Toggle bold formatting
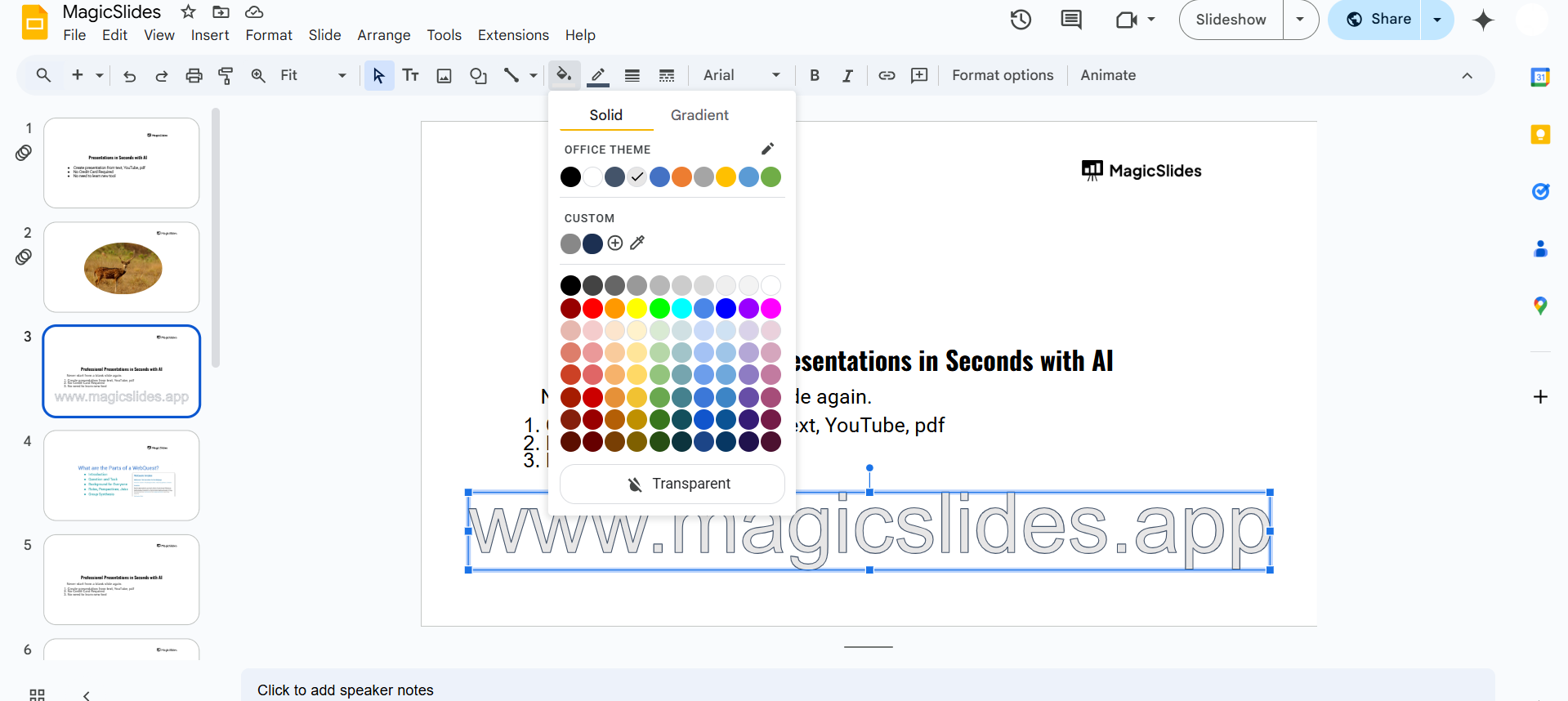Screen dimensions: 1568x701 coord(814,75)
